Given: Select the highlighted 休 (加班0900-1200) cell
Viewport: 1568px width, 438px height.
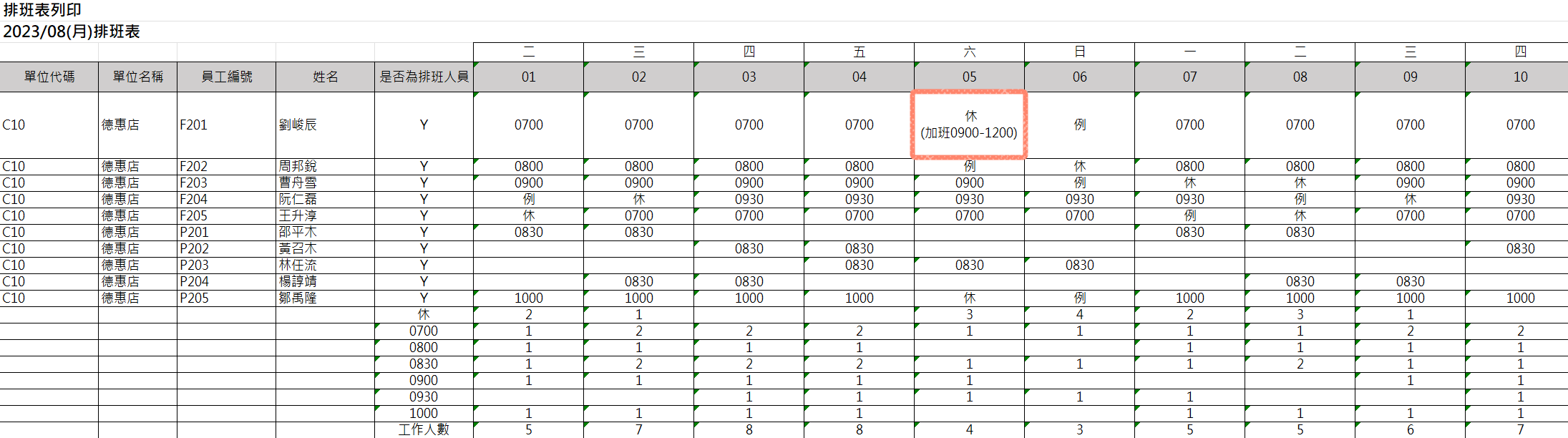Looking at the screenshot, I should [969, 125].
